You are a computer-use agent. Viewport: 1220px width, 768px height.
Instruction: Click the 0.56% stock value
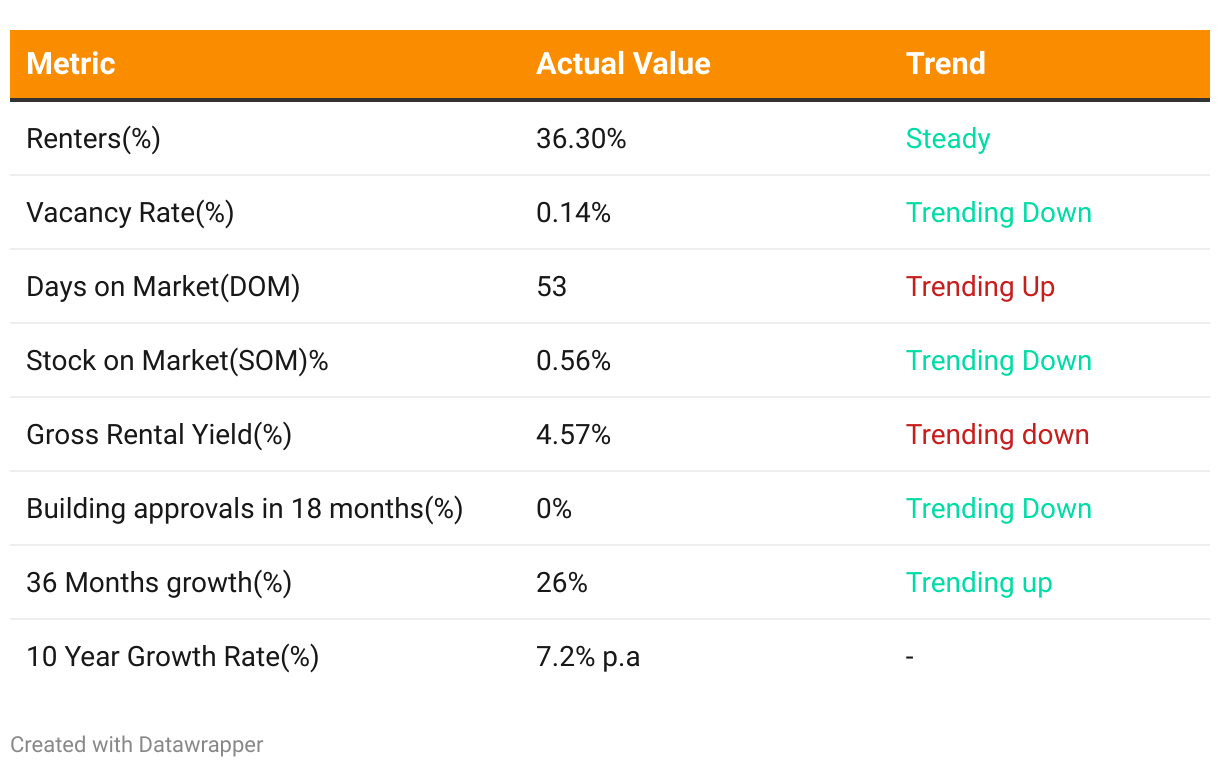573,361
